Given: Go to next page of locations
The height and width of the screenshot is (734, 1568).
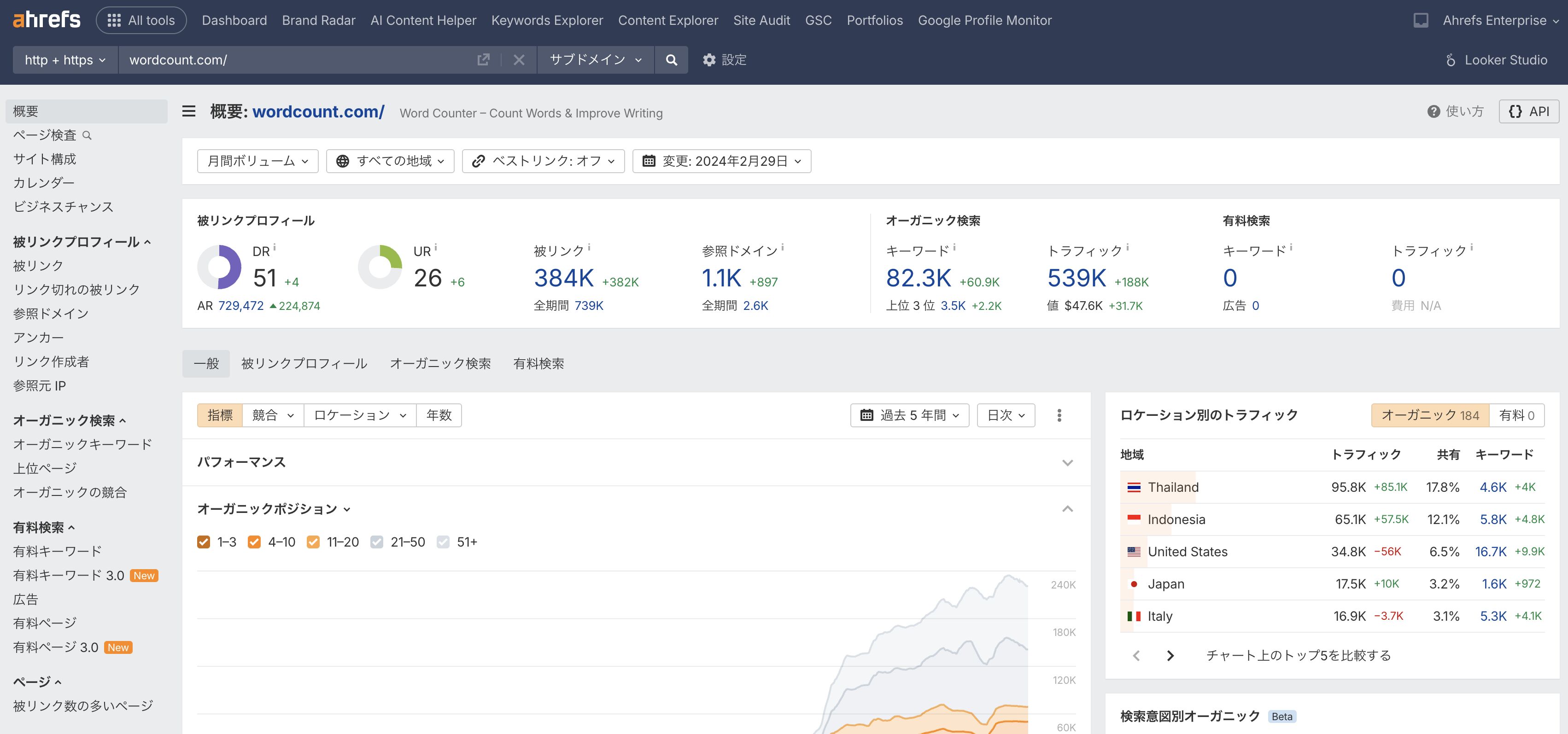Looking at the screenshot, I should point(1170,655).
